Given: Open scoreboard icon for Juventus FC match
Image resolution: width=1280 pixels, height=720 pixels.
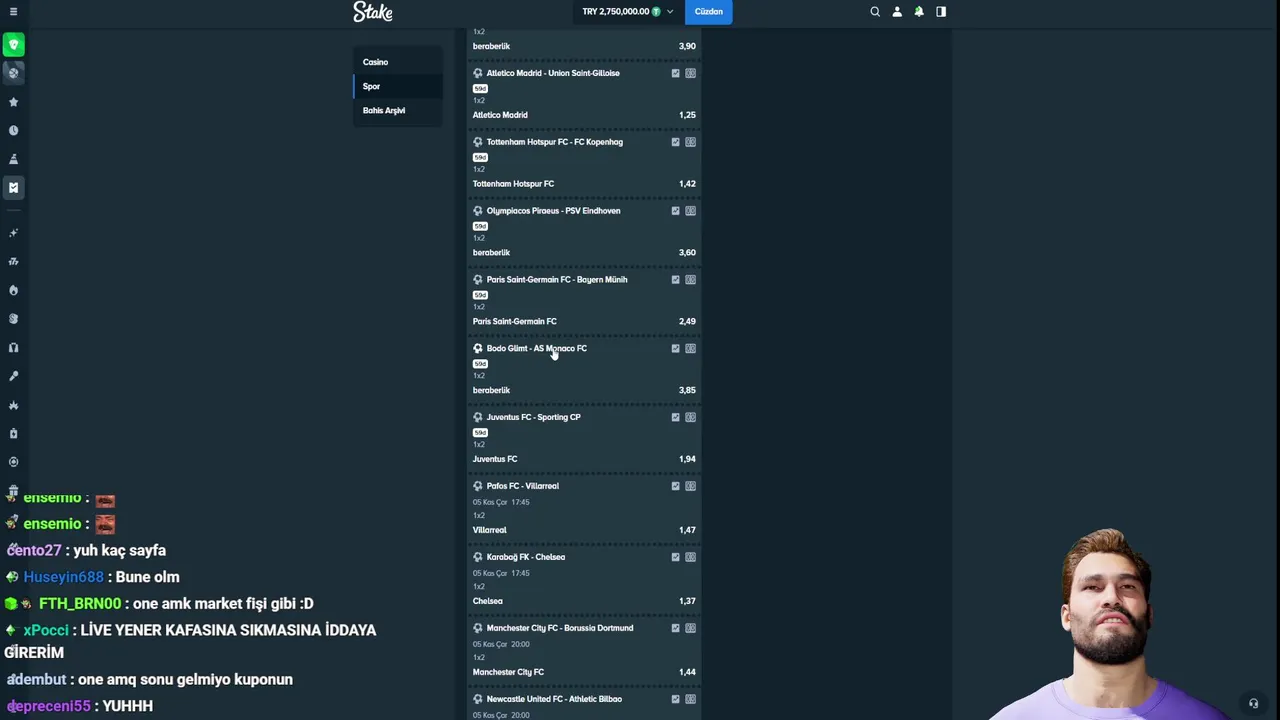Looking at the screenshot, I should pos(690,417).
